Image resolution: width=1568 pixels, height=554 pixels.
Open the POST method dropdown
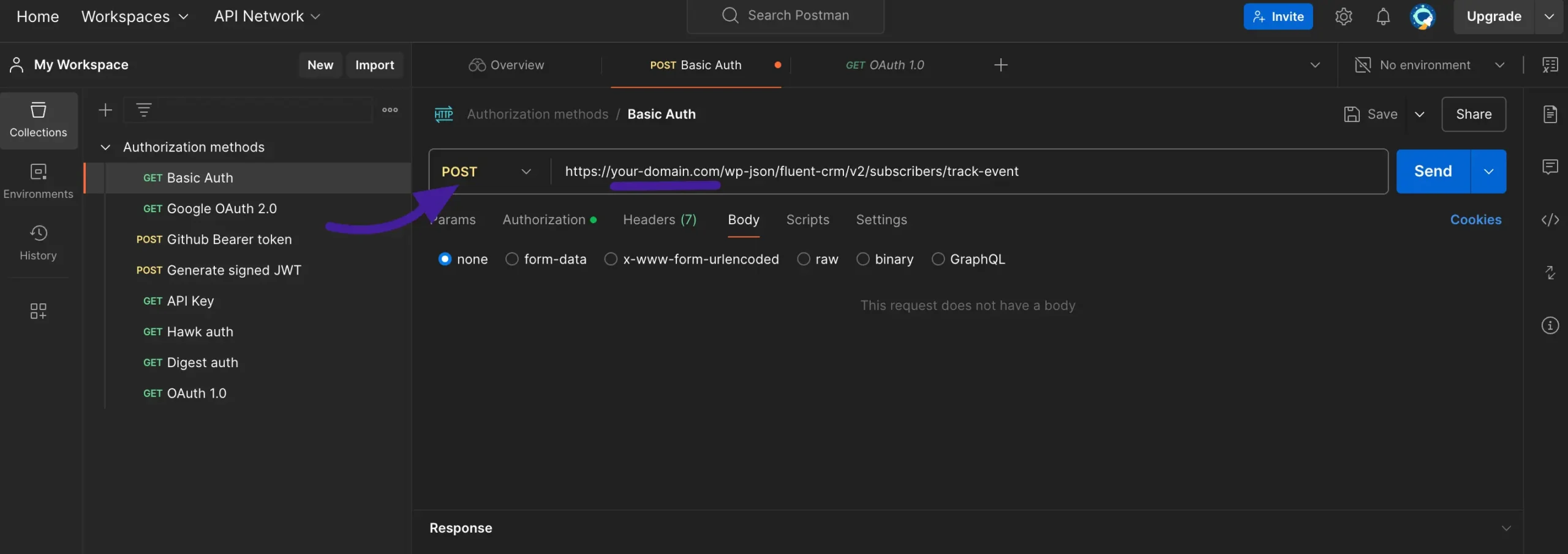(x=486, y=172)
